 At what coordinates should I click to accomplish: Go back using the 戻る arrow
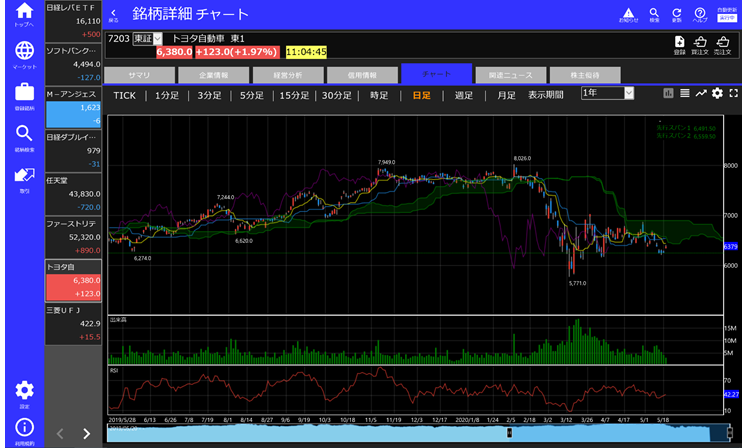coord(113,15)
